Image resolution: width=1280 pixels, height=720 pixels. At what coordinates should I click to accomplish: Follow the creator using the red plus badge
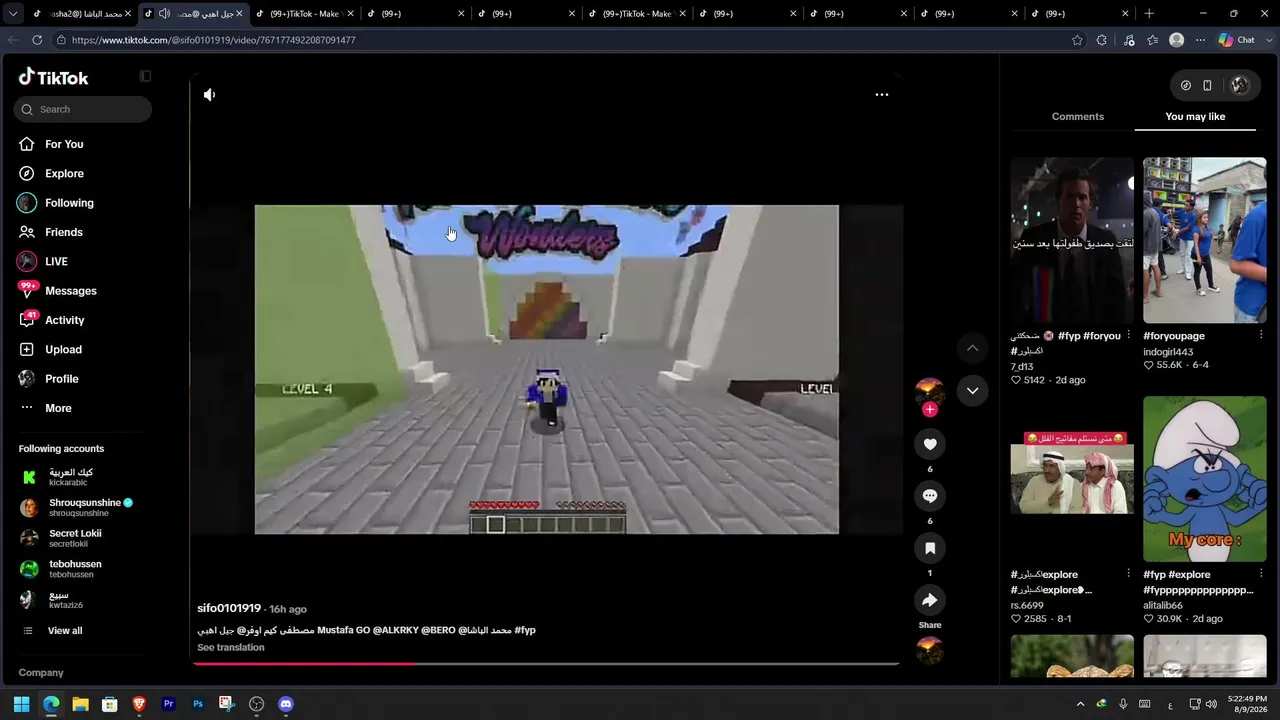point(930,409)
